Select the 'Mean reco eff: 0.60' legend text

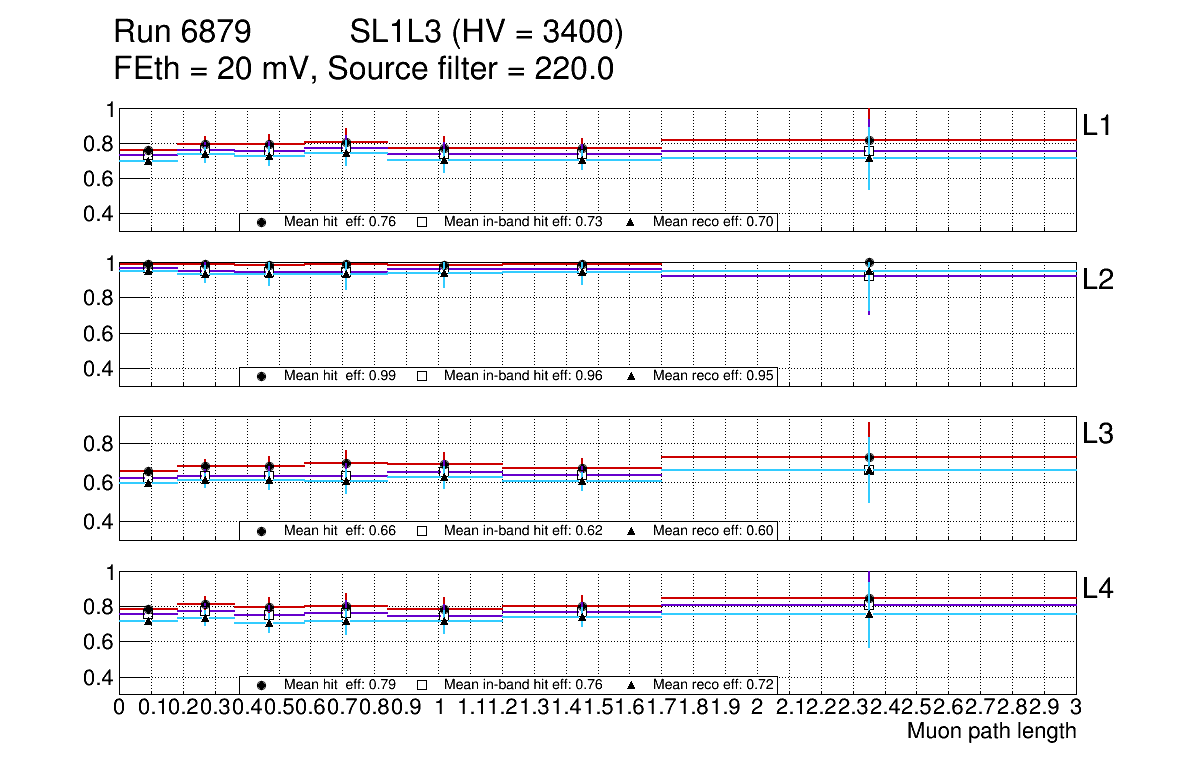[x=714, y=531]
